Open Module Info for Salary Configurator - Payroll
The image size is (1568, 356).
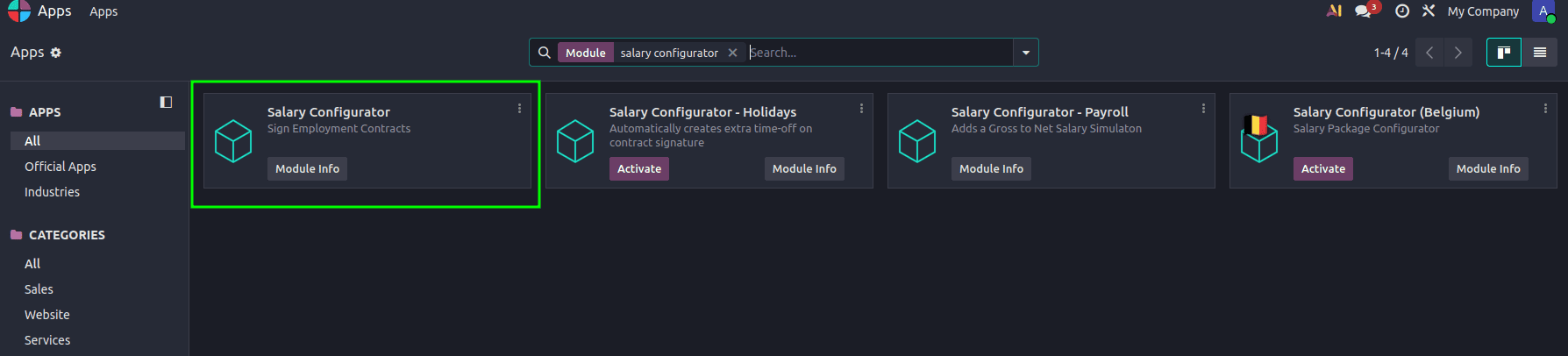(x=991, y=168)
